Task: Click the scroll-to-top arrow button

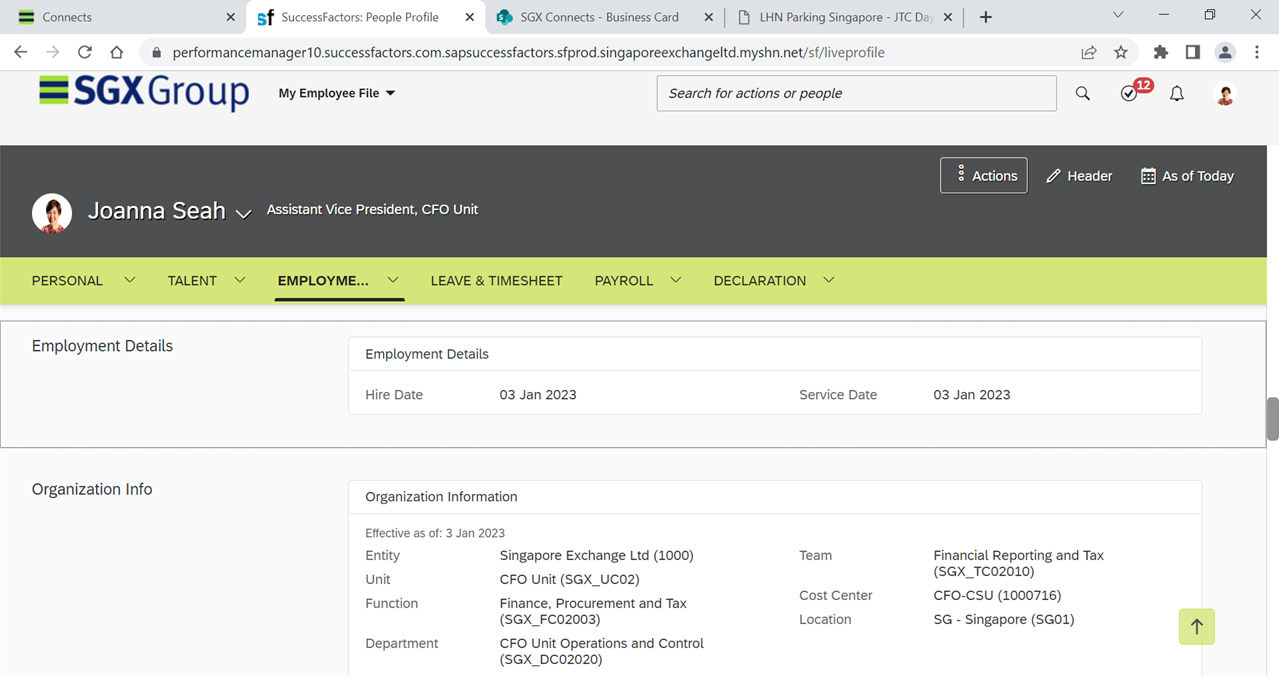Action: tap(1197, 627)
